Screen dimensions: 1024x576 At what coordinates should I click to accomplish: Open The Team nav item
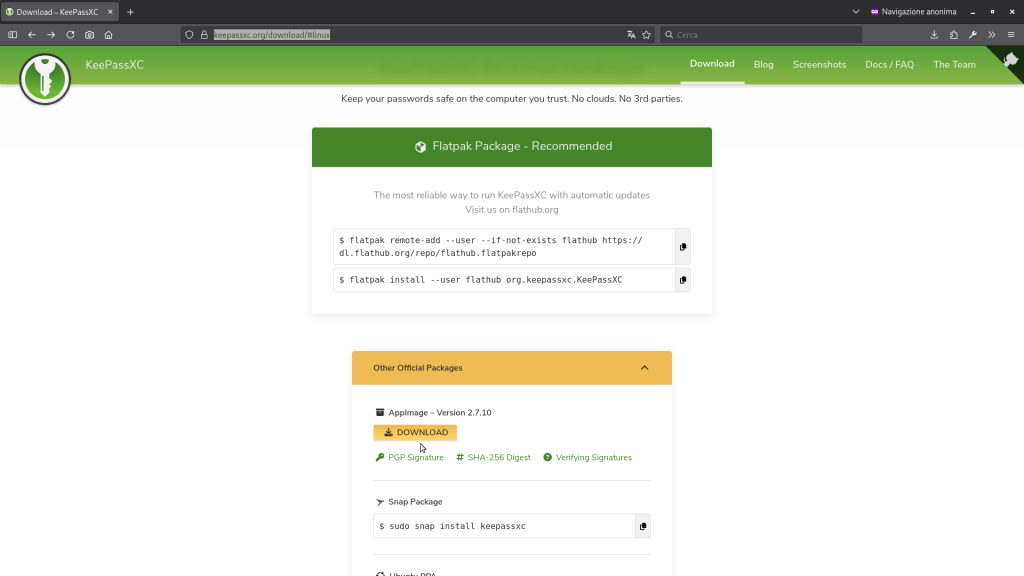[x=954, y=65]
